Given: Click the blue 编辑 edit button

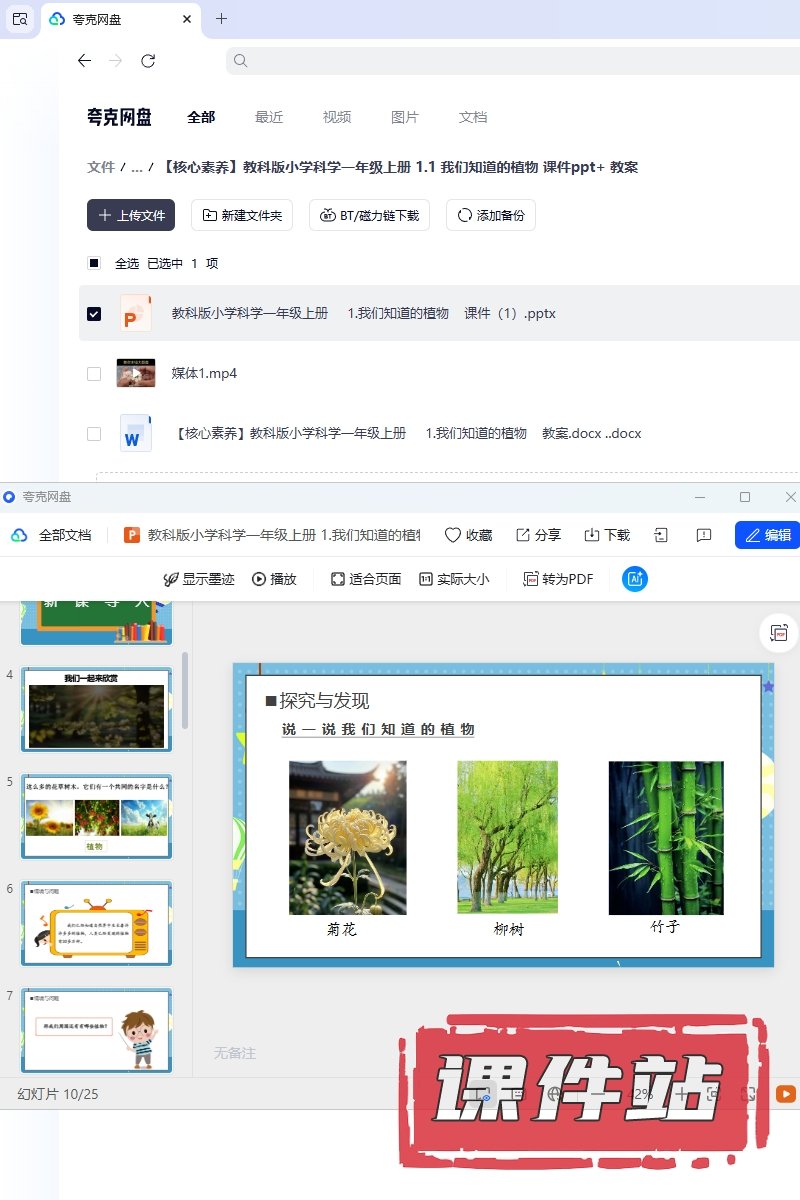Looking at the screenshot, I should [767, 535].
